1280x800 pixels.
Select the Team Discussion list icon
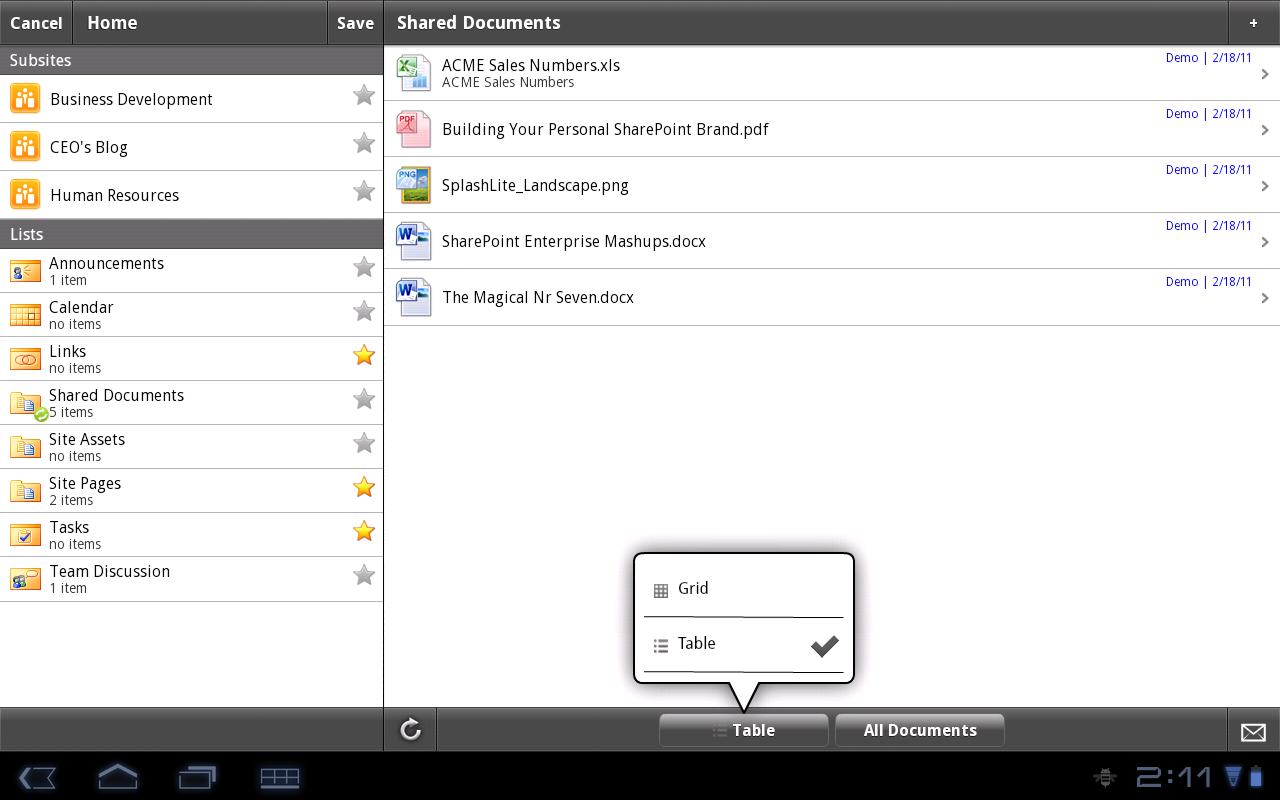click(25, 578)
